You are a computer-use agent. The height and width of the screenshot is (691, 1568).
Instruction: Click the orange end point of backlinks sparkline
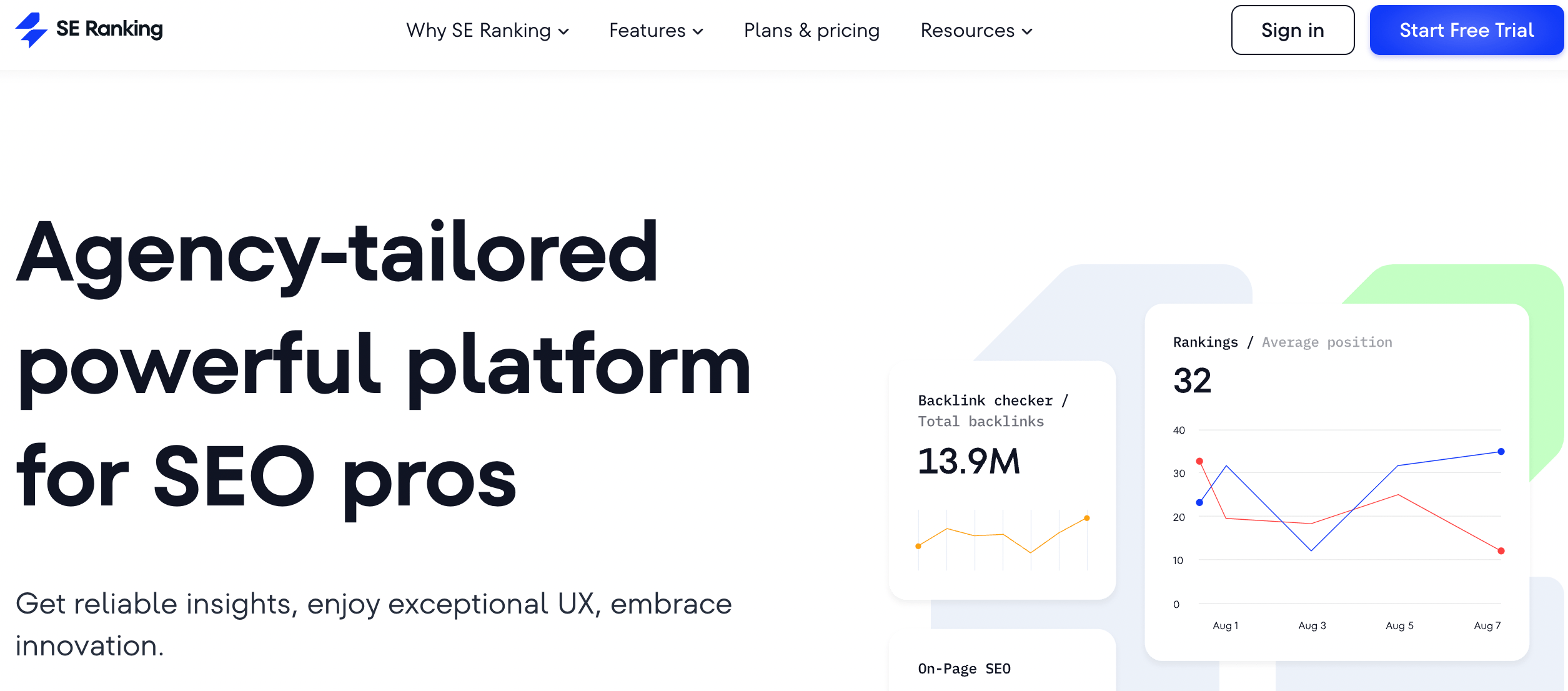(1087, 518)
